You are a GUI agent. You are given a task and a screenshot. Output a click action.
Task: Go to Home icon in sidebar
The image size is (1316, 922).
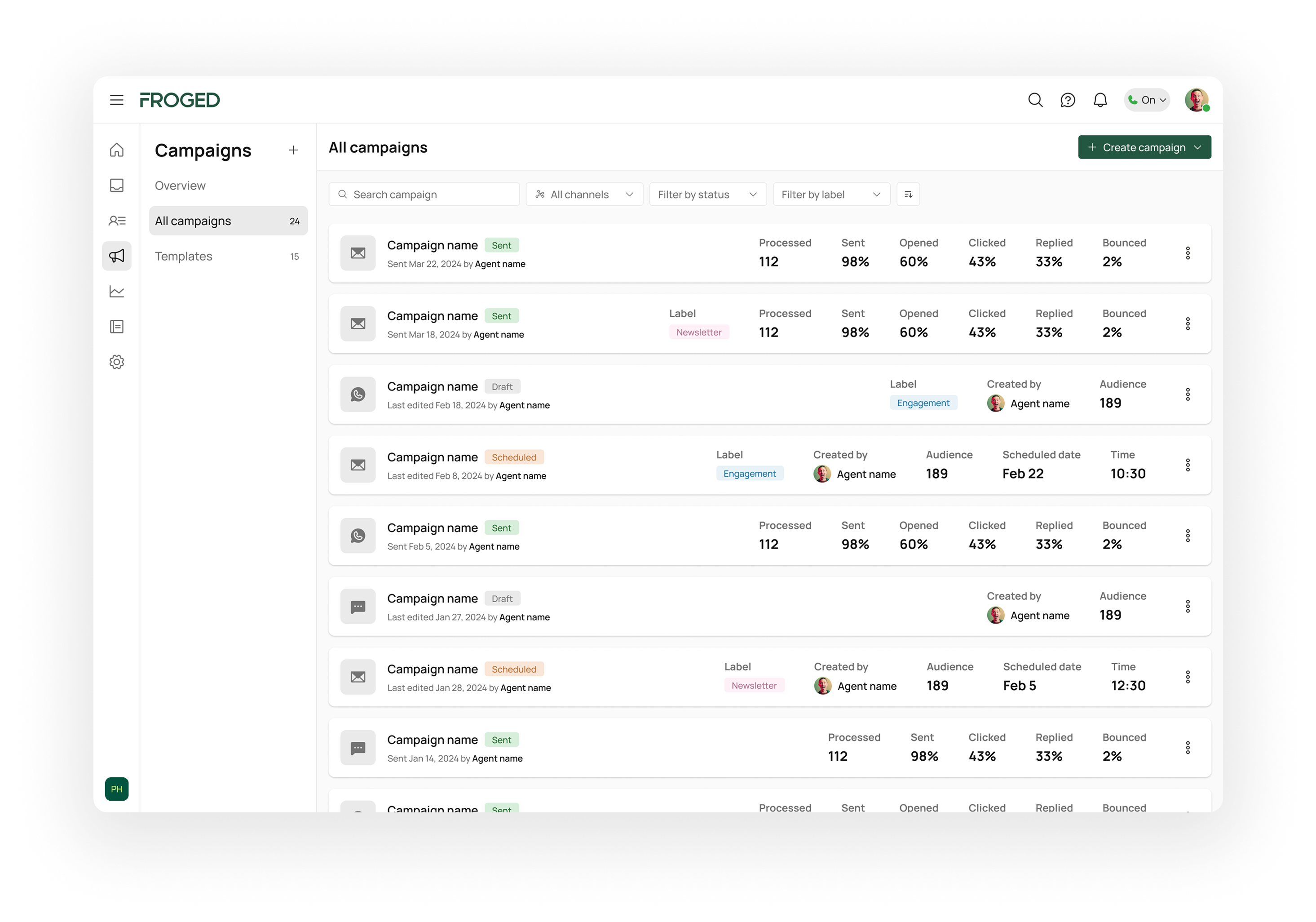pos(116,150)
